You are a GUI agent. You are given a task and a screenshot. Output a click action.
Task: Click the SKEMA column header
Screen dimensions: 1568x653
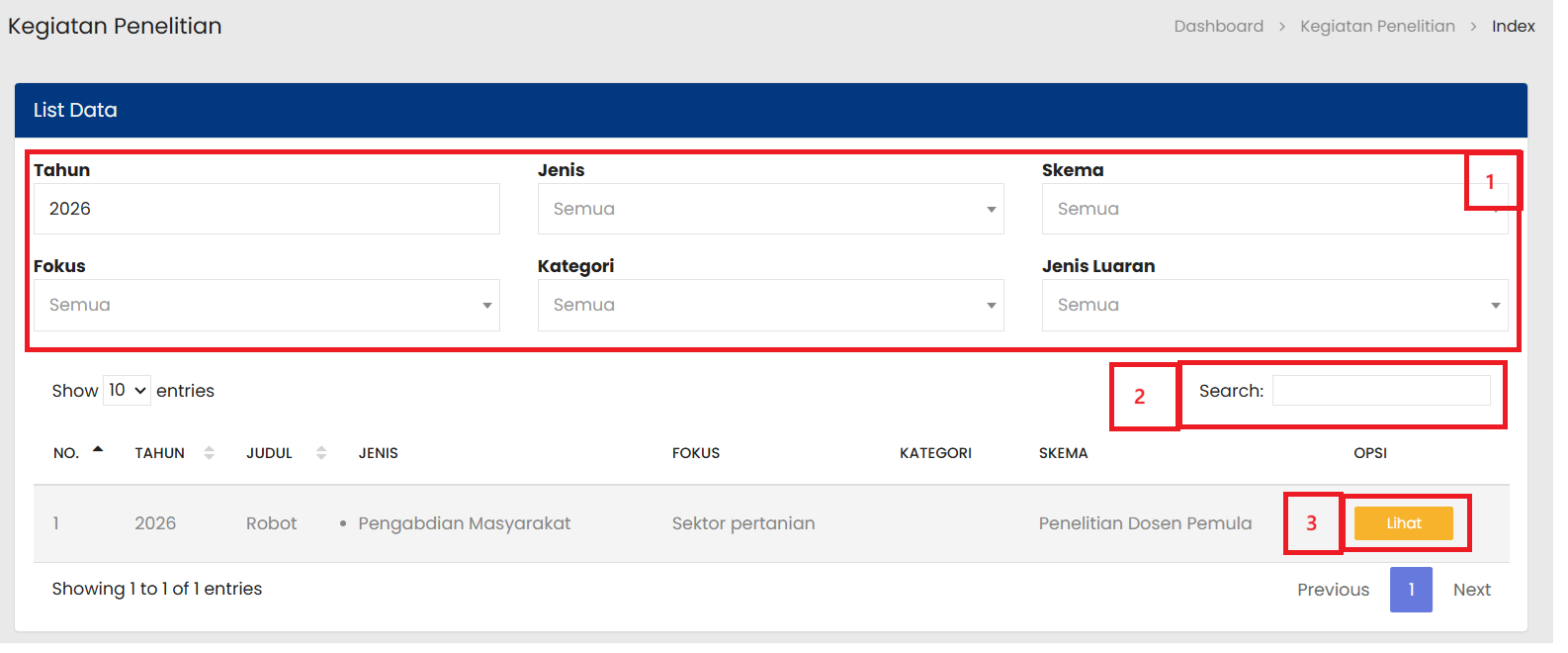(x=1063, y=453)
